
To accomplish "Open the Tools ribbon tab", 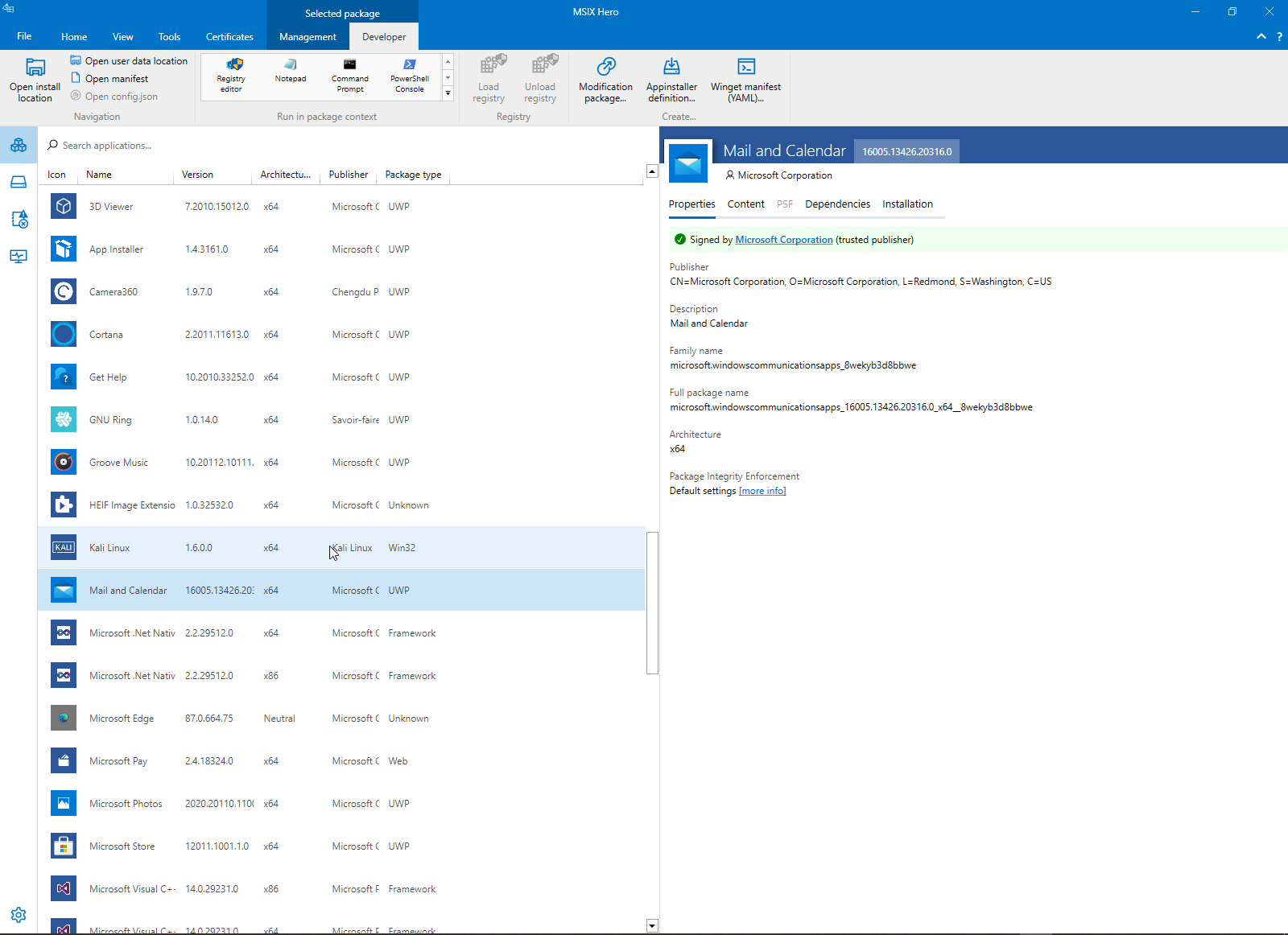I will [169, 37].
